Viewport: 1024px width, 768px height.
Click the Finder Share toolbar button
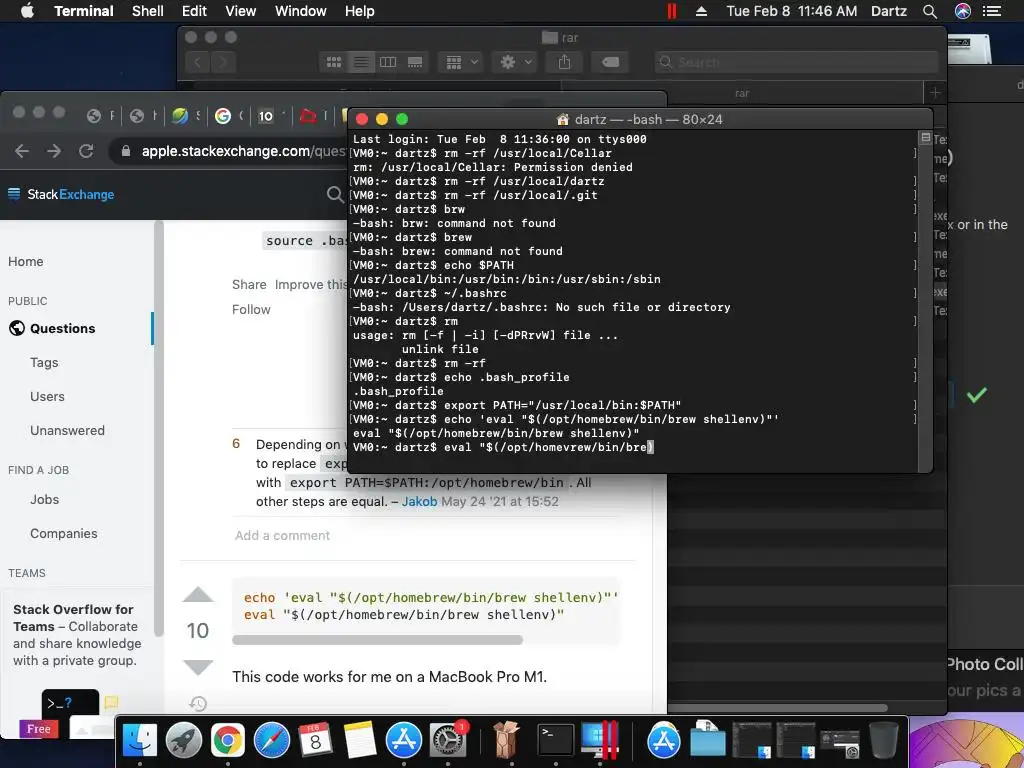(x=564, y=62)
